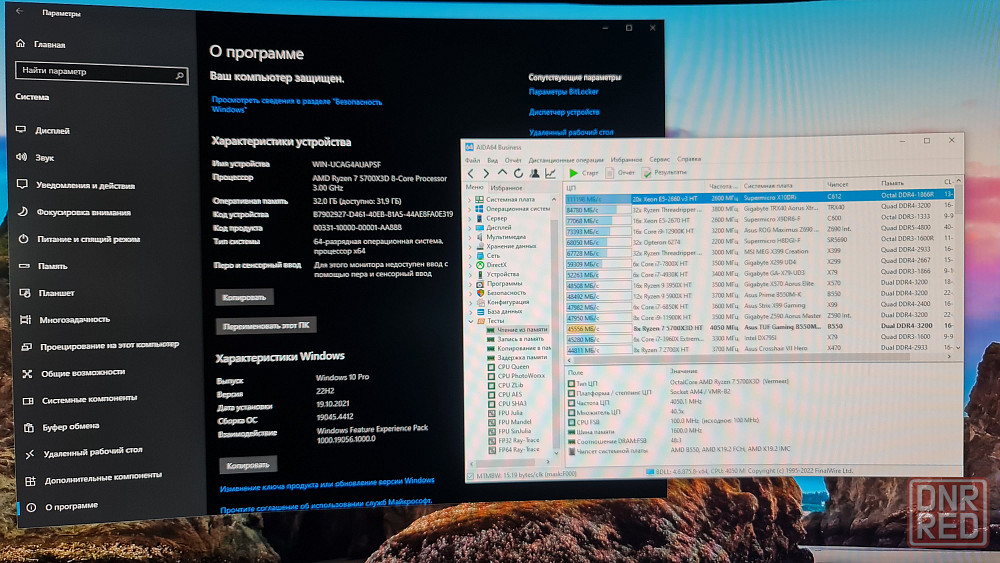Click Копировать under device characteristics
Image resolution: width=1000 pixels, height=563 pixels.
(244, 297)
